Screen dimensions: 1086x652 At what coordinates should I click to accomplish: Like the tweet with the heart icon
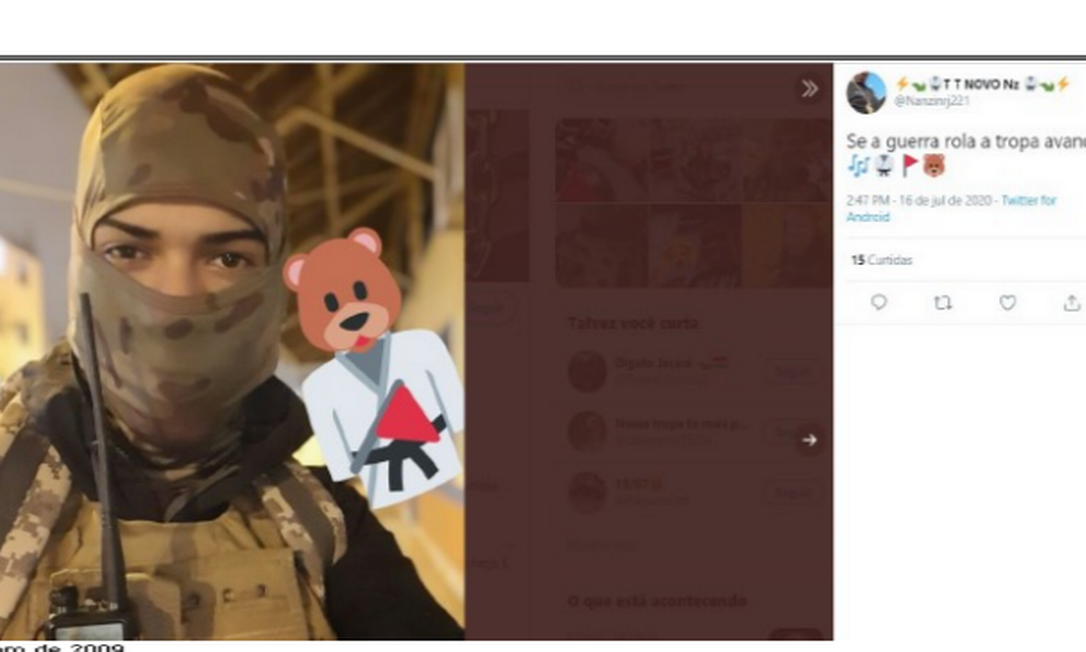click(1007, 303)
